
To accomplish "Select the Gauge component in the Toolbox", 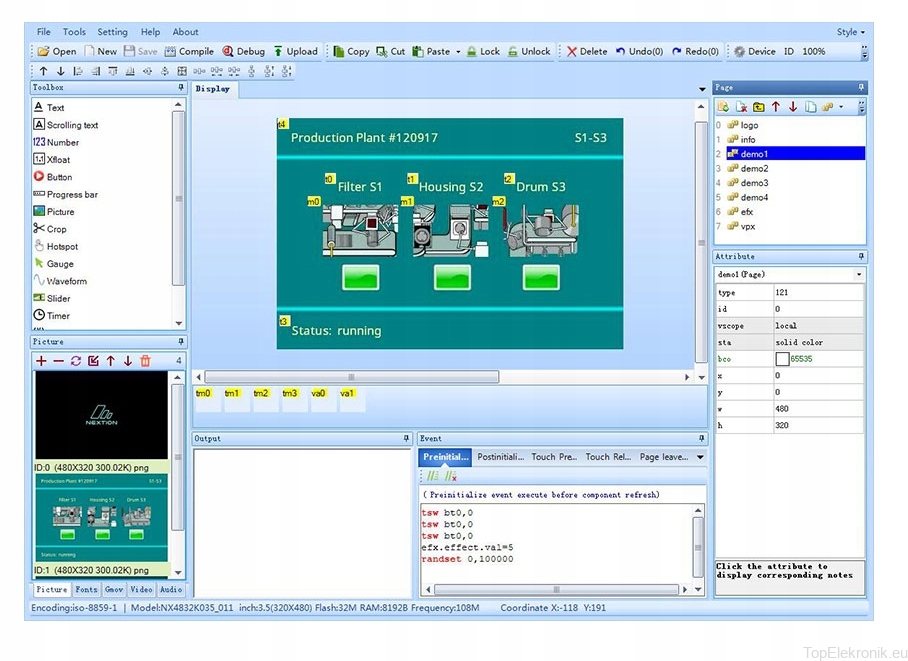I will (59, 264).
